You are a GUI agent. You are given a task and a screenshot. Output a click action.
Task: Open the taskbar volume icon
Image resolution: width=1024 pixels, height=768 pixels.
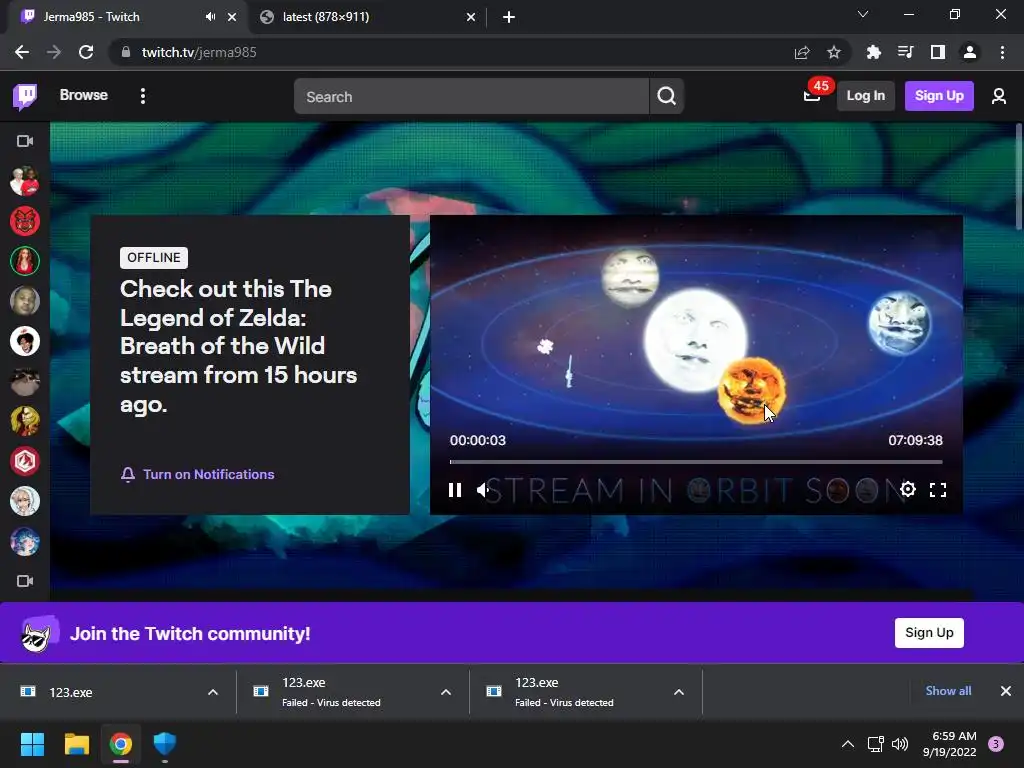pyautogui.click(x=900, y=744)
